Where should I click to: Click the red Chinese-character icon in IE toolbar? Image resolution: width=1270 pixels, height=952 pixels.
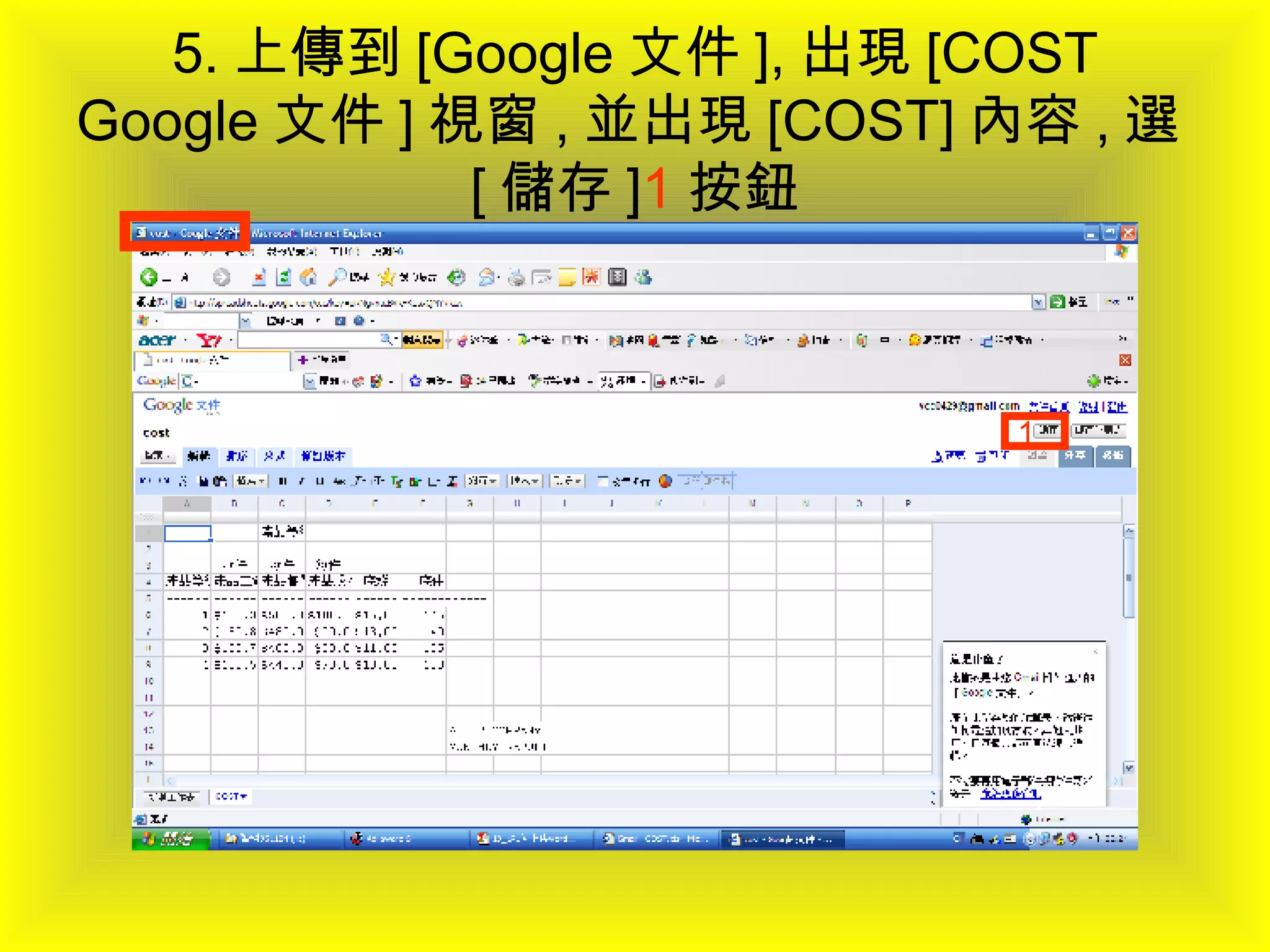click(591, 277)
